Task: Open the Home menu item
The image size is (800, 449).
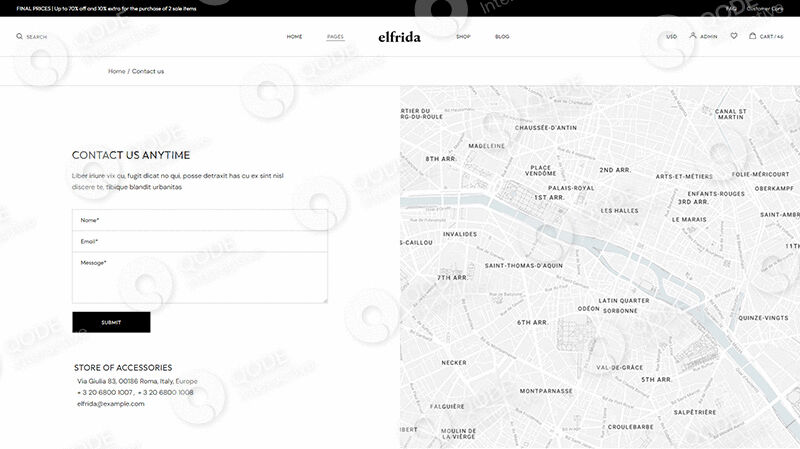Action: (x=294, y=37)
